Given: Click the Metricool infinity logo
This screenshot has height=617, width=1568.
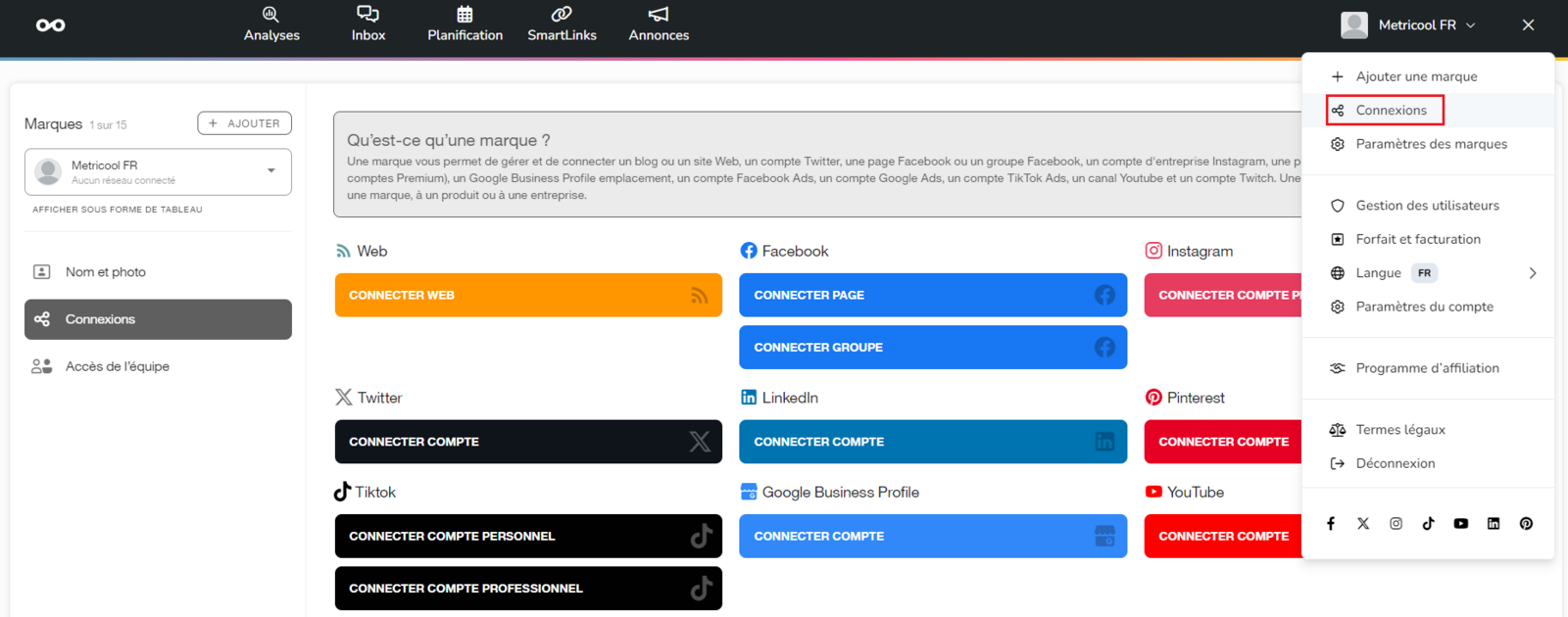Looking at the screenshot, I should coord(51,25).
